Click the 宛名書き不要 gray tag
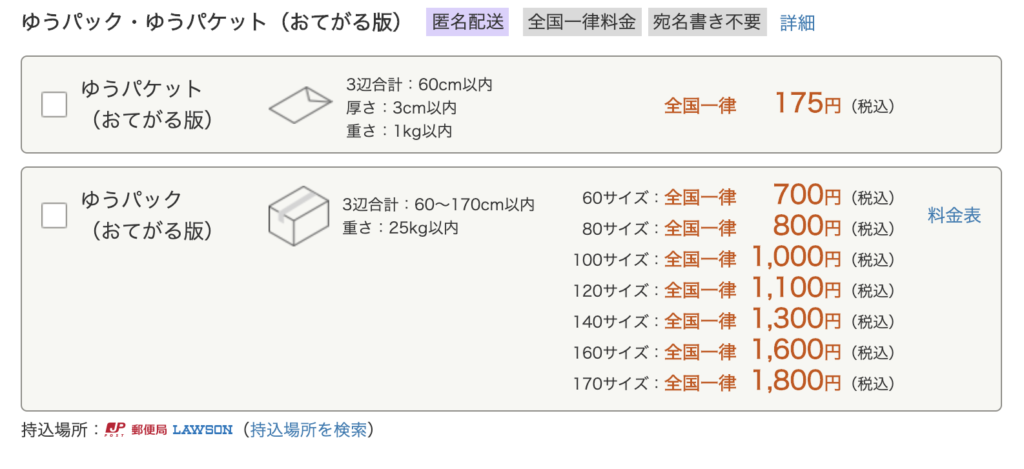 [707, 22]
